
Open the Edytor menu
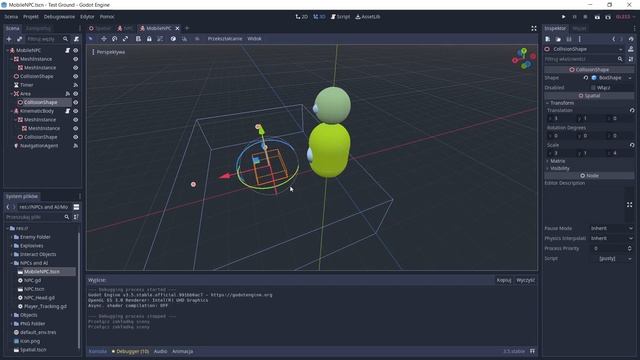click(x=87, y=17)
